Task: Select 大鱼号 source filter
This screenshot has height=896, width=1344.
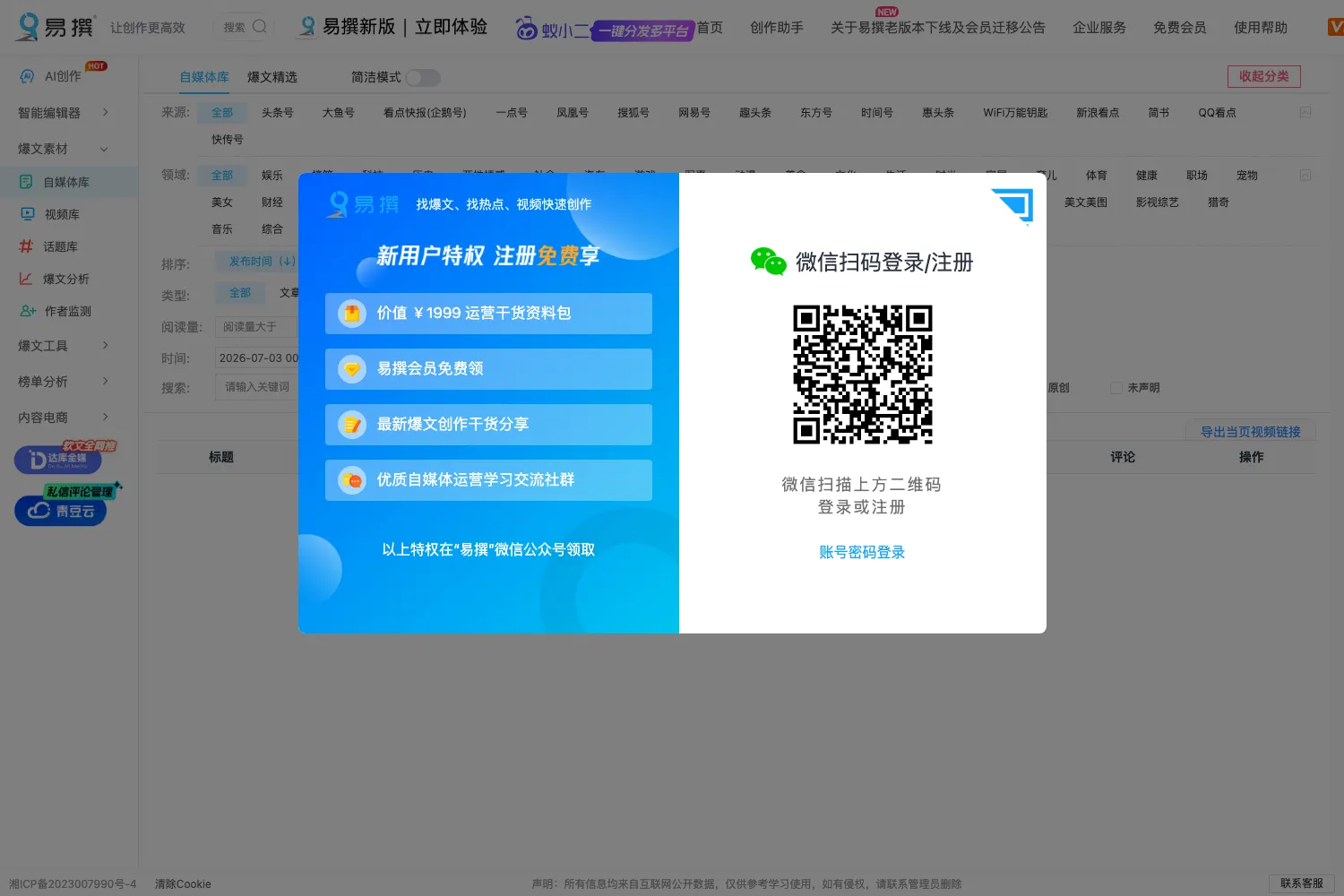Action: click(x=339, y=113)
